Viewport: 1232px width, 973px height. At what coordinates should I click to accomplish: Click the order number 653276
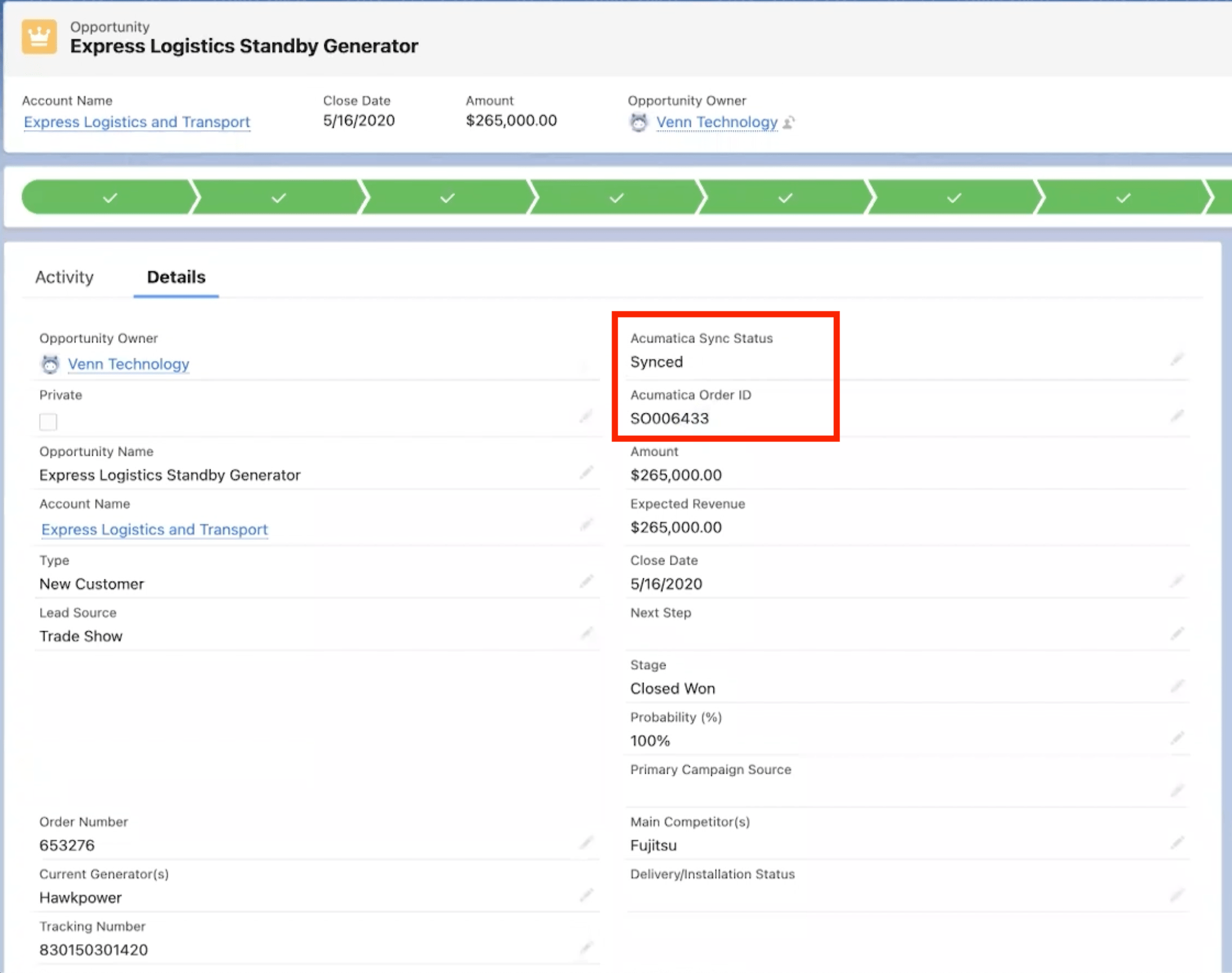[66, 845]
